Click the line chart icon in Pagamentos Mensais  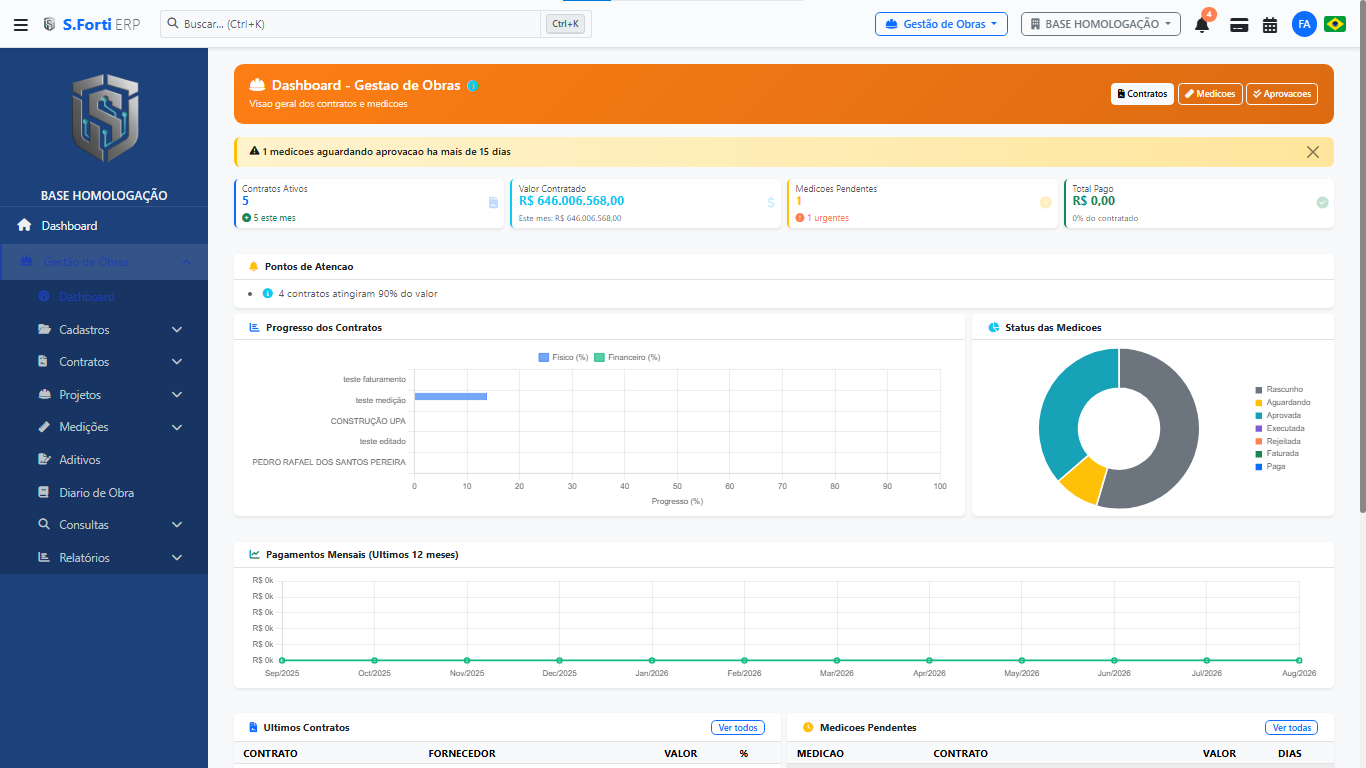[x=255, y=554]
